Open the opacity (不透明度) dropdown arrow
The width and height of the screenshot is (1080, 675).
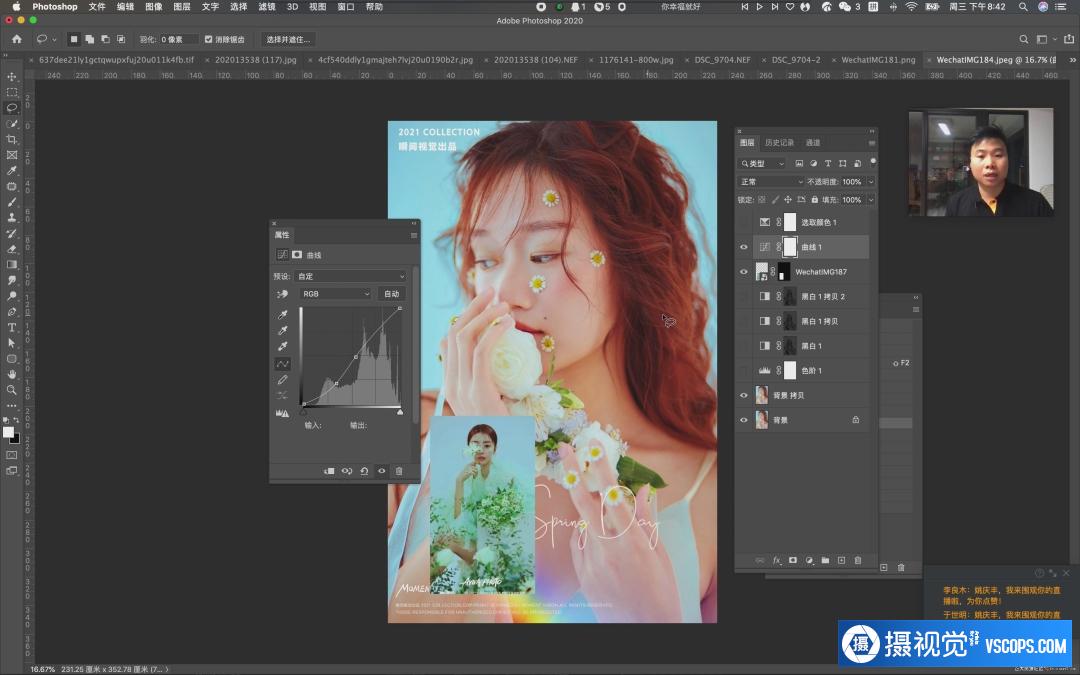[x=871, y=182]
